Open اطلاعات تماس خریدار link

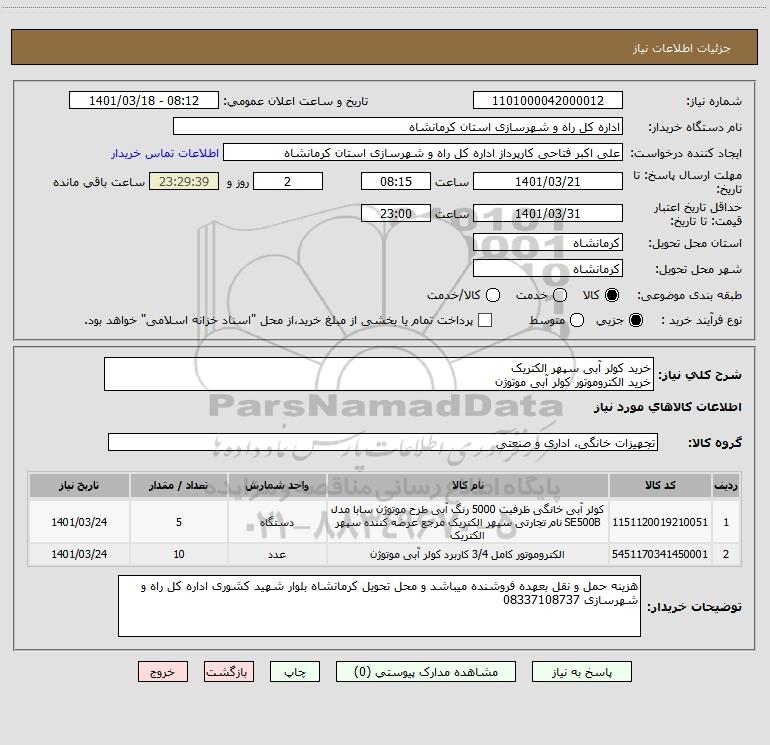[165, 153]
